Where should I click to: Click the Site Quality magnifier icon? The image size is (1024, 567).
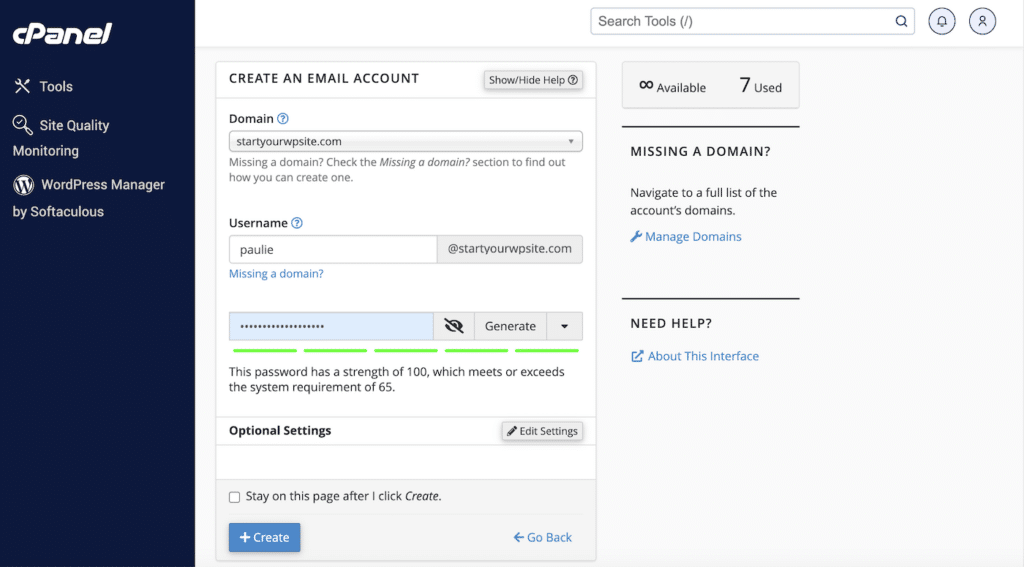[22, 125]
